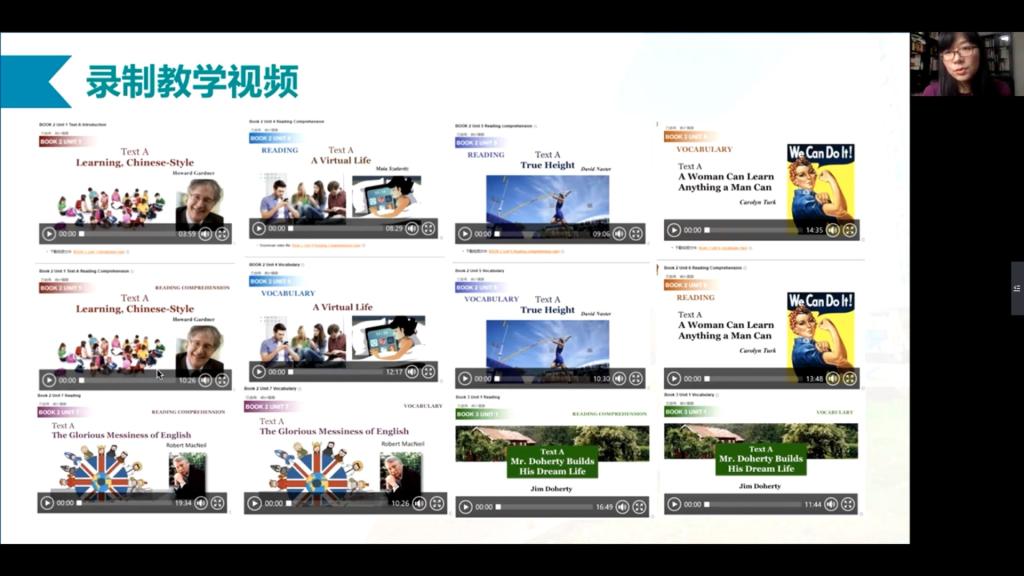Screen dimensions: 1024x576
Task: Play the 13:48 A Woman Can Learn reading video
Action: pos(674,379)
